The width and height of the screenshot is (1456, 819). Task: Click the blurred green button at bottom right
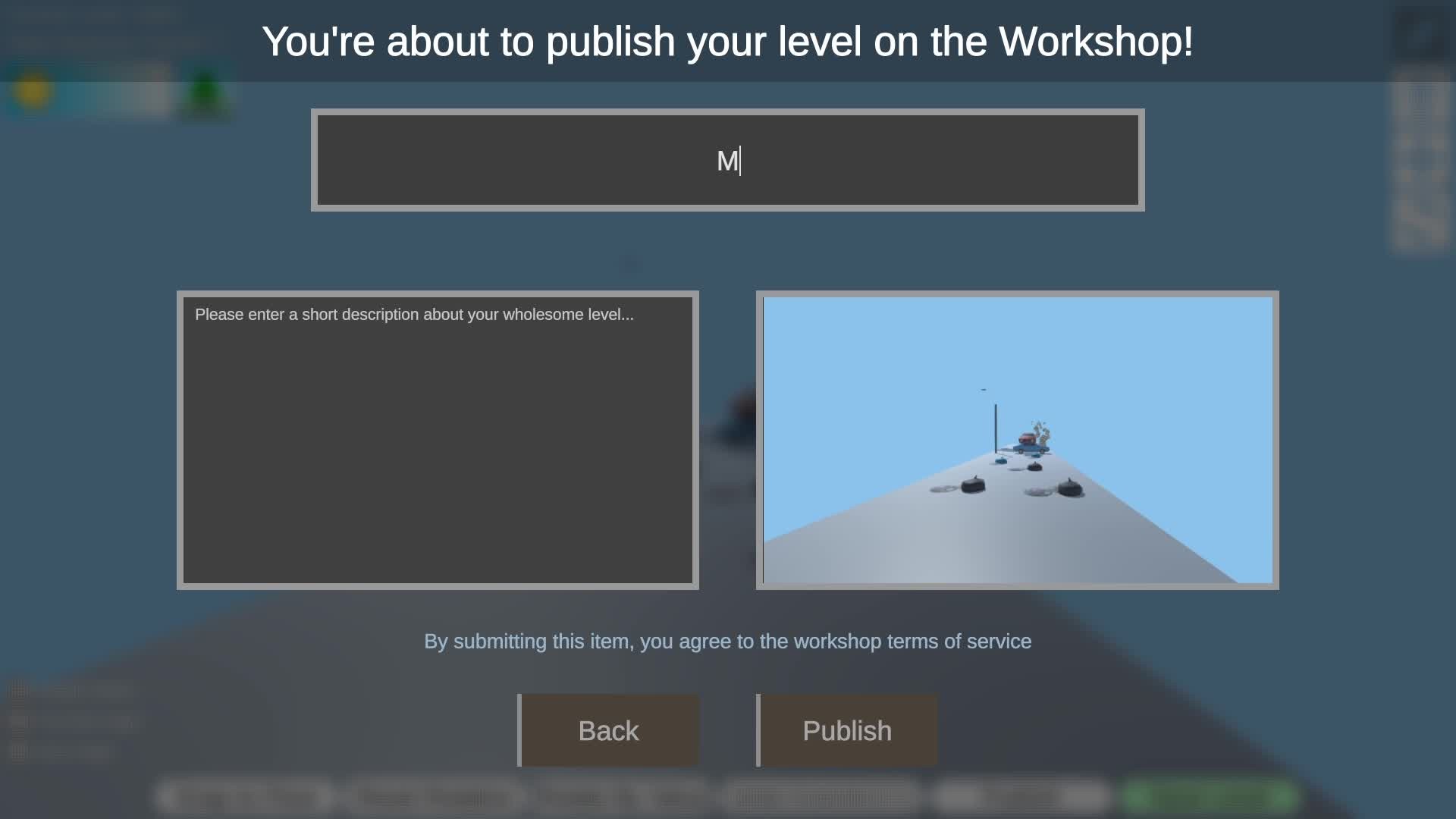click(x=1210, y=796)
